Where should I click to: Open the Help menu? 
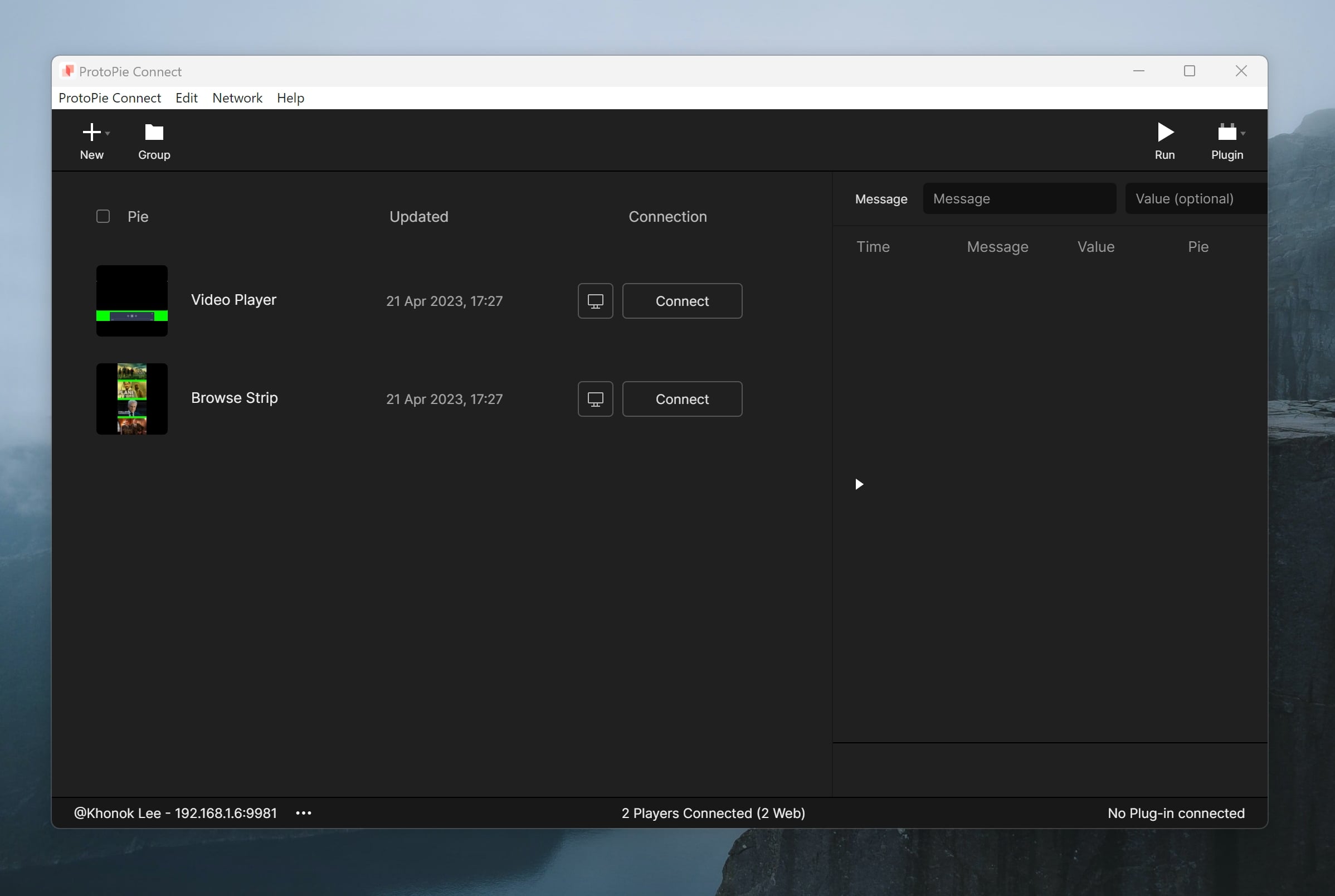click(290, 98)
